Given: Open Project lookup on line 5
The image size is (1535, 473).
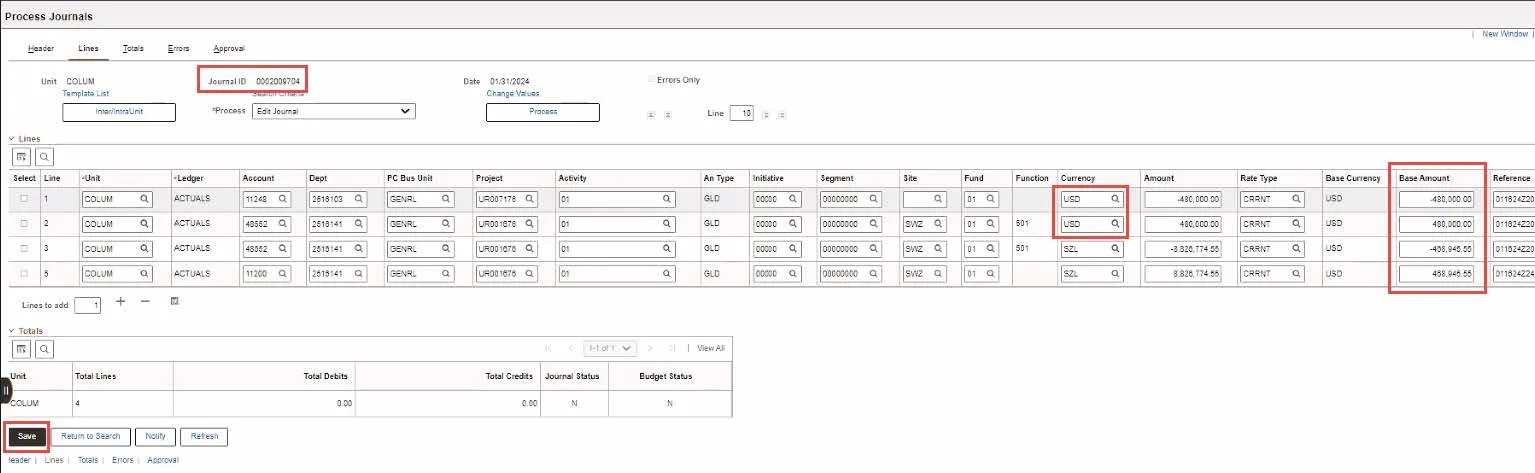Looking at the screenshot, I should click(529, 273).
